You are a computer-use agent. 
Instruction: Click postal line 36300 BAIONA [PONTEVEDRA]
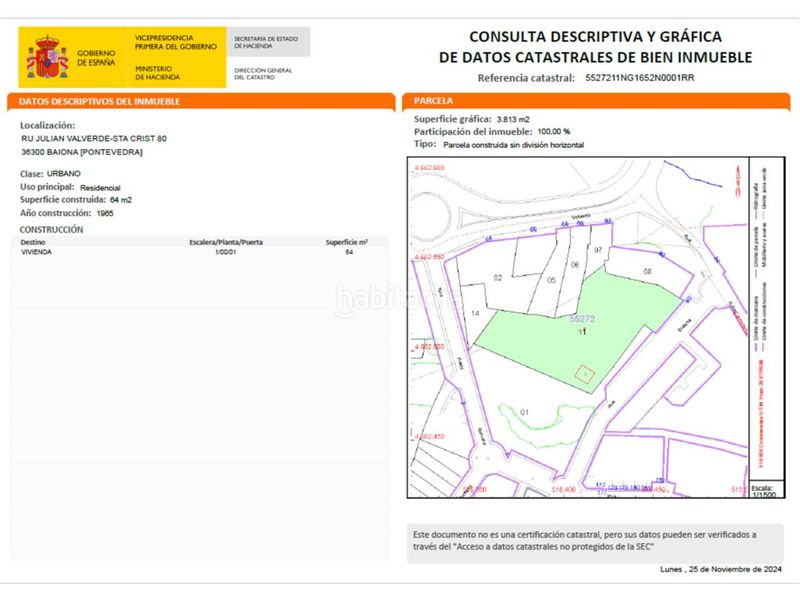[x=82, y=152]
